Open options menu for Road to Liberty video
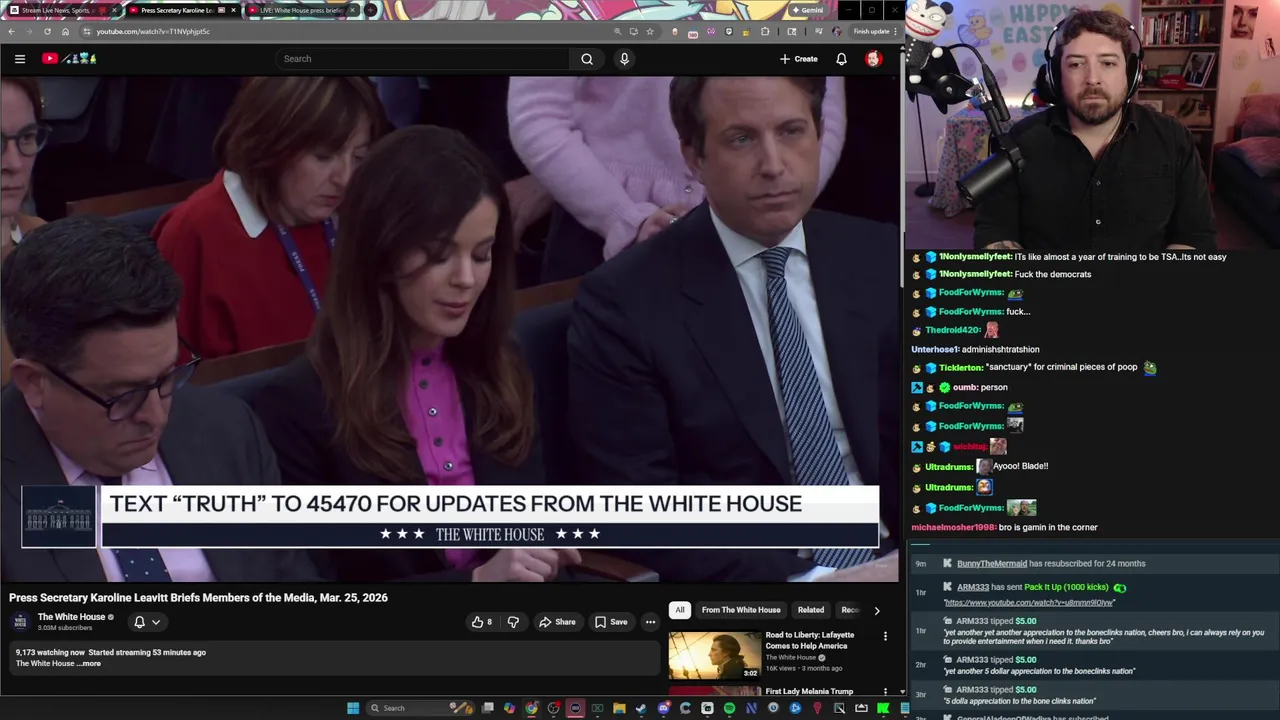 point(885,636)
